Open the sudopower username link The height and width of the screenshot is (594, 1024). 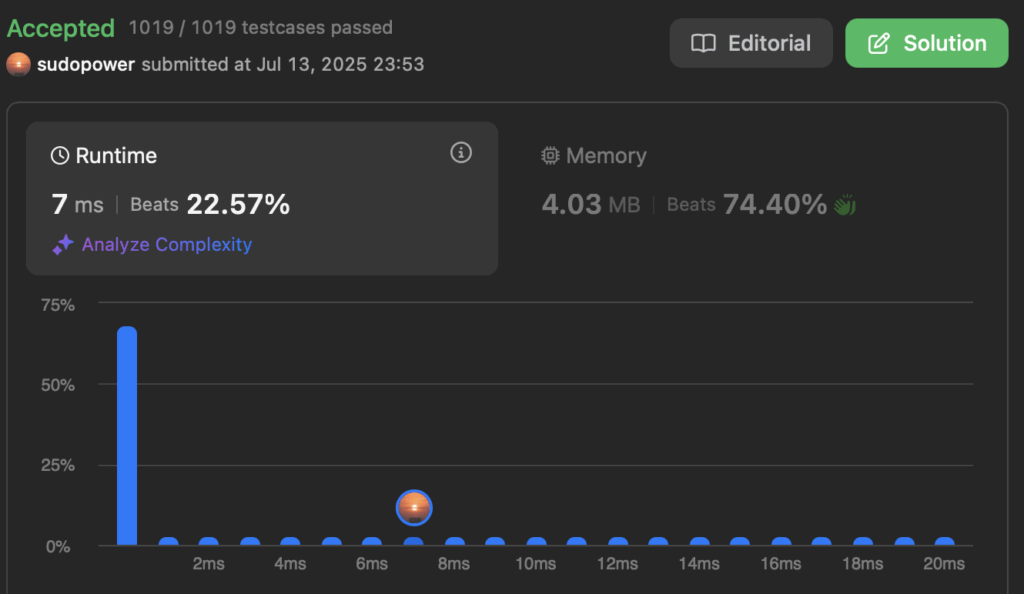[86, 64]
